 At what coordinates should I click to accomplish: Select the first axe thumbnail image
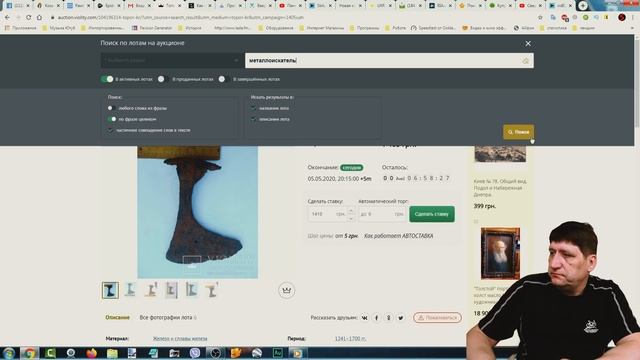(110, 290)
